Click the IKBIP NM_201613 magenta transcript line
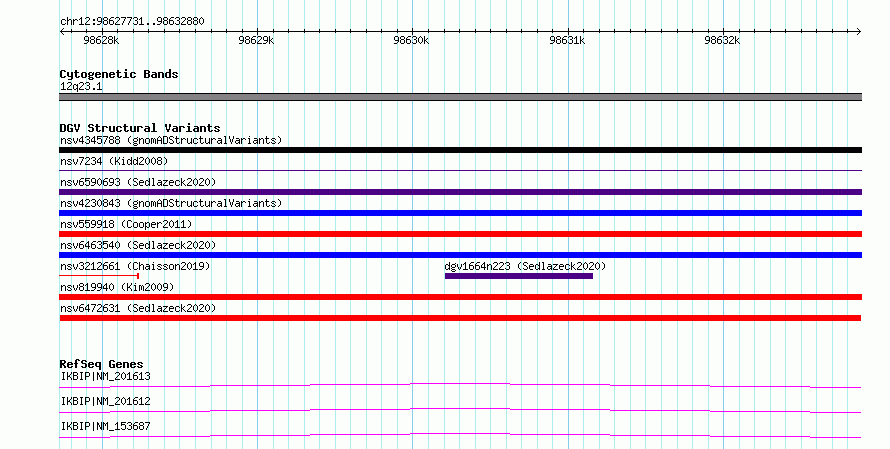 tap(460, 385)
